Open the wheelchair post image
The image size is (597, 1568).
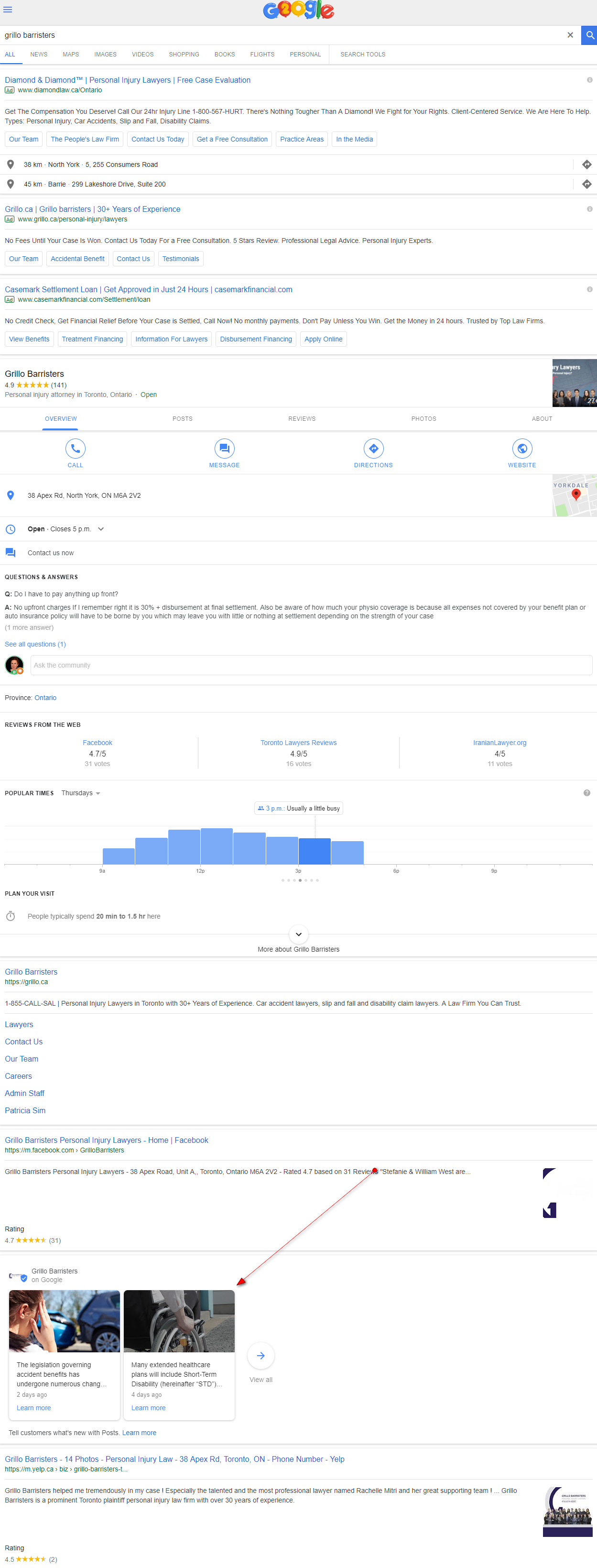click(x=179, y=1321)
